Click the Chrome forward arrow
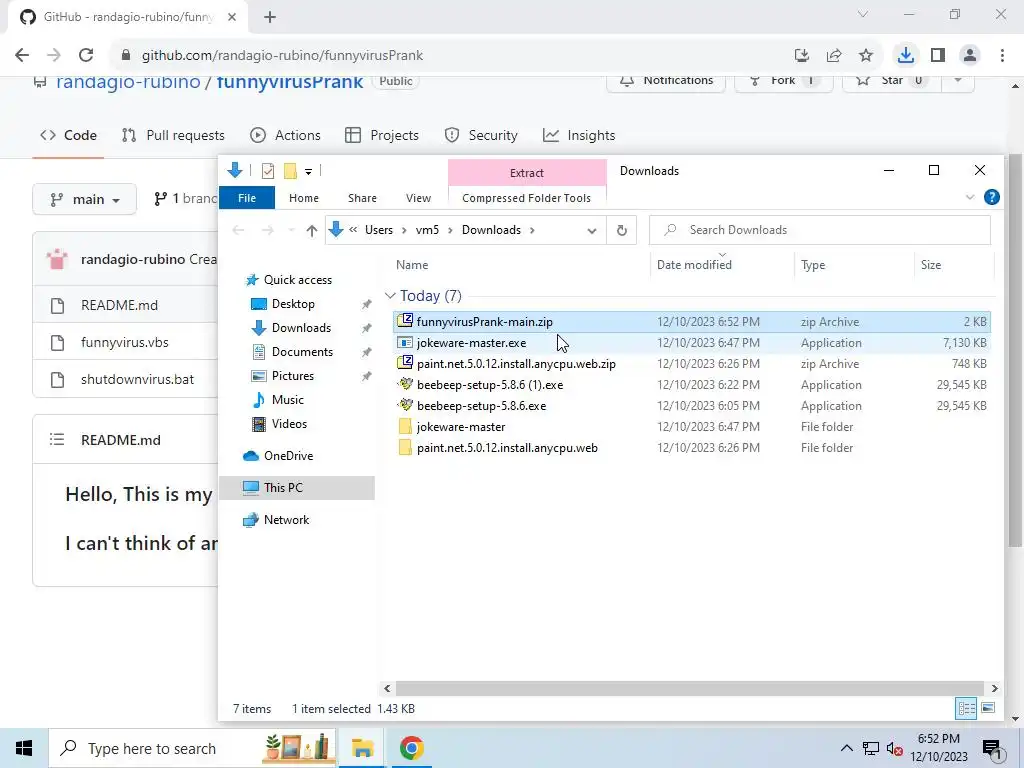The image size is (1024, 768). (54, 55)
